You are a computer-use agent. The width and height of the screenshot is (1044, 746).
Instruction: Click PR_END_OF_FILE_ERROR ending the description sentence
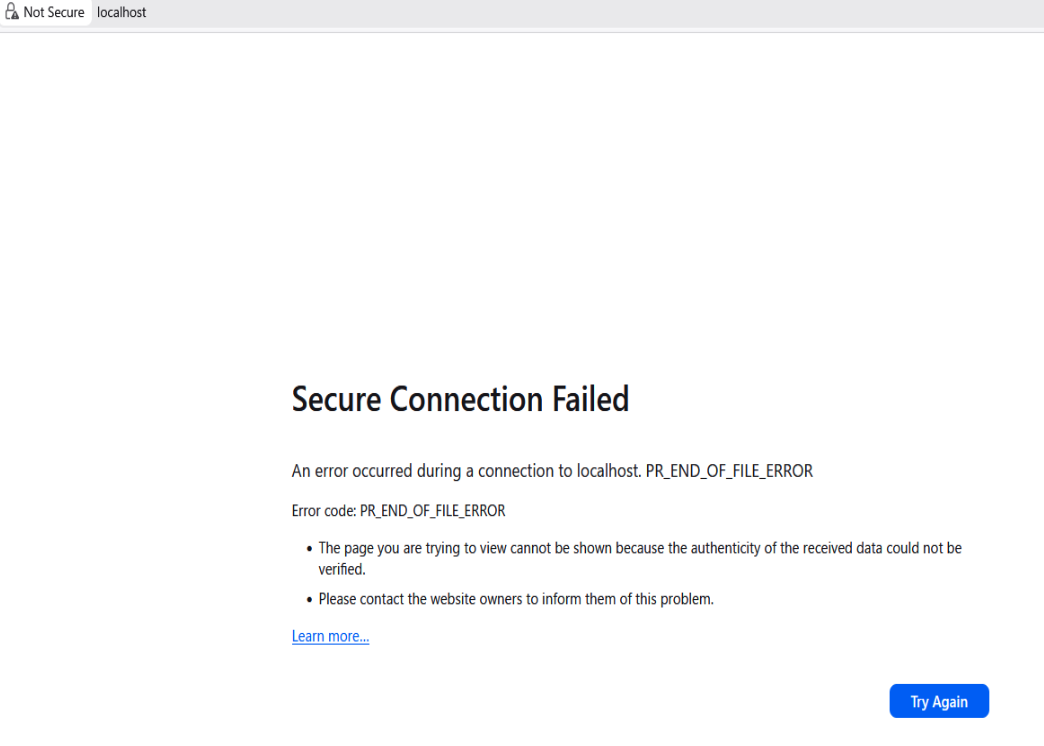pyautogui.click(x=729, y=471)
